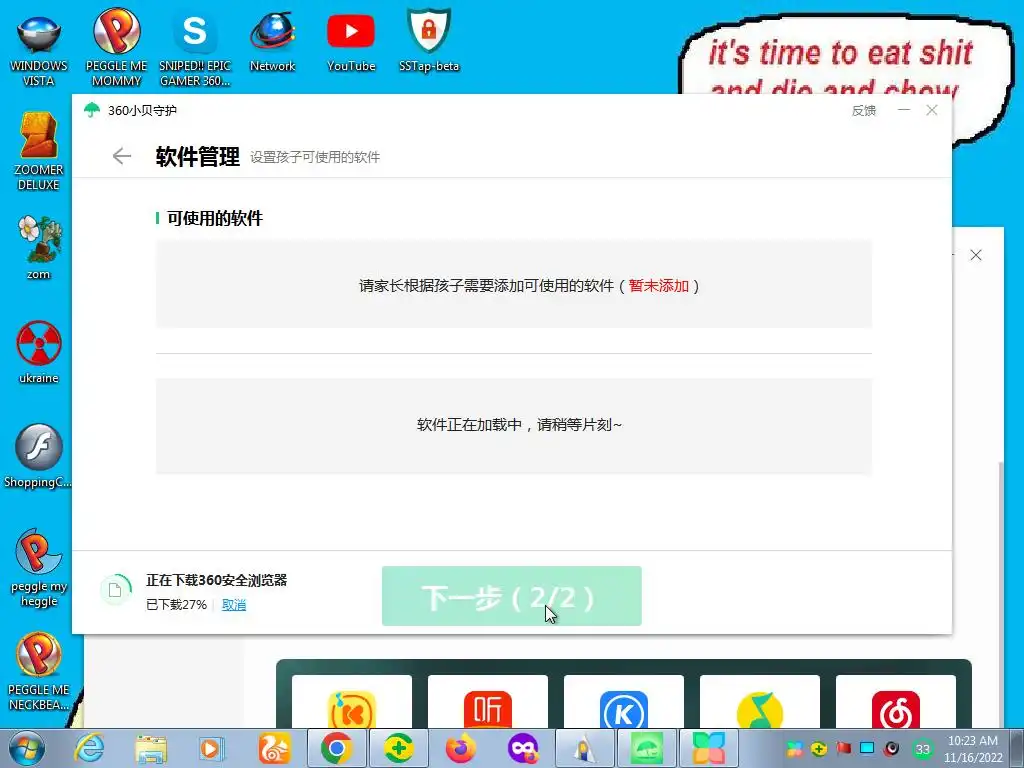This screenshot has width=1024, height=768.
Task: Click the green 33 tray indicator
Action: coord(923,749)
